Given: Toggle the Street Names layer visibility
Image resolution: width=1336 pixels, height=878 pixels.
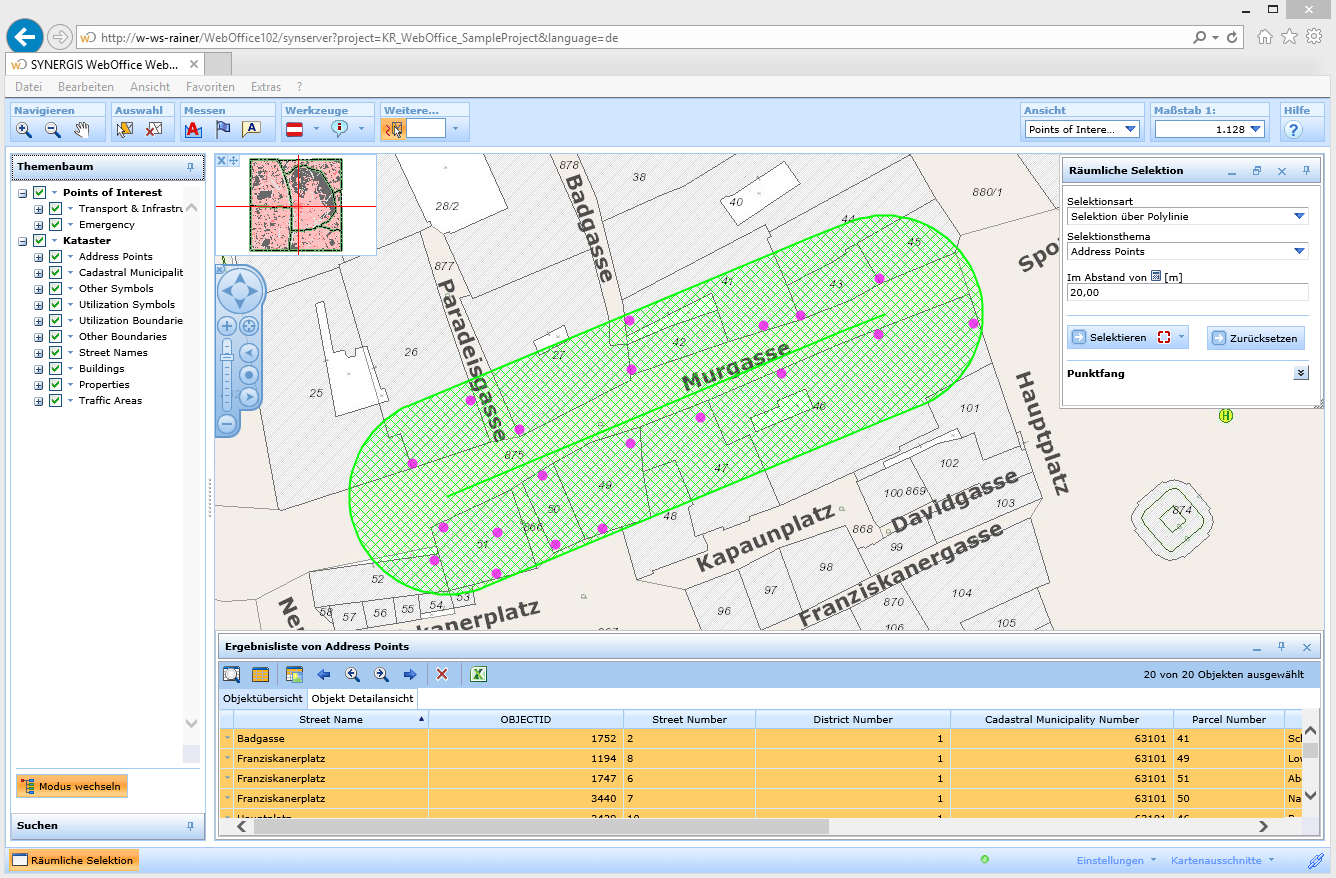Looking at the screenshot, I should point(56,353).
